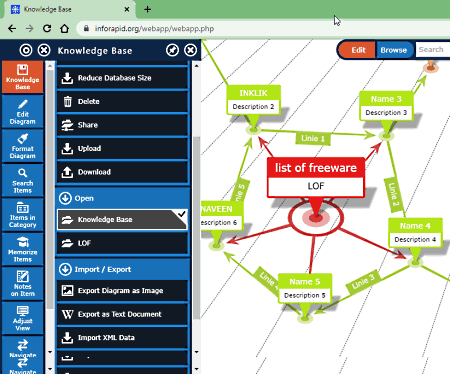Click the padlock site info icon
Image resolution: width=450 pixels, height=374 pixels.
(x=86, y=28)
